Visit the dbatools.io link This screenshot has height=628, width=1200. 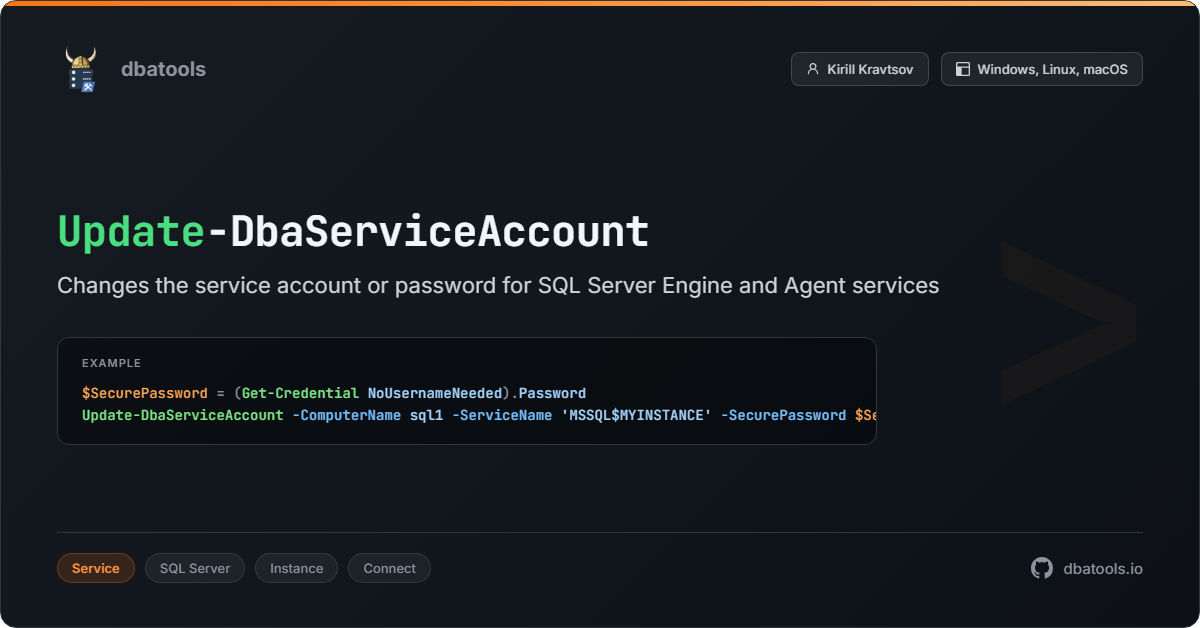coord(1102,568)
